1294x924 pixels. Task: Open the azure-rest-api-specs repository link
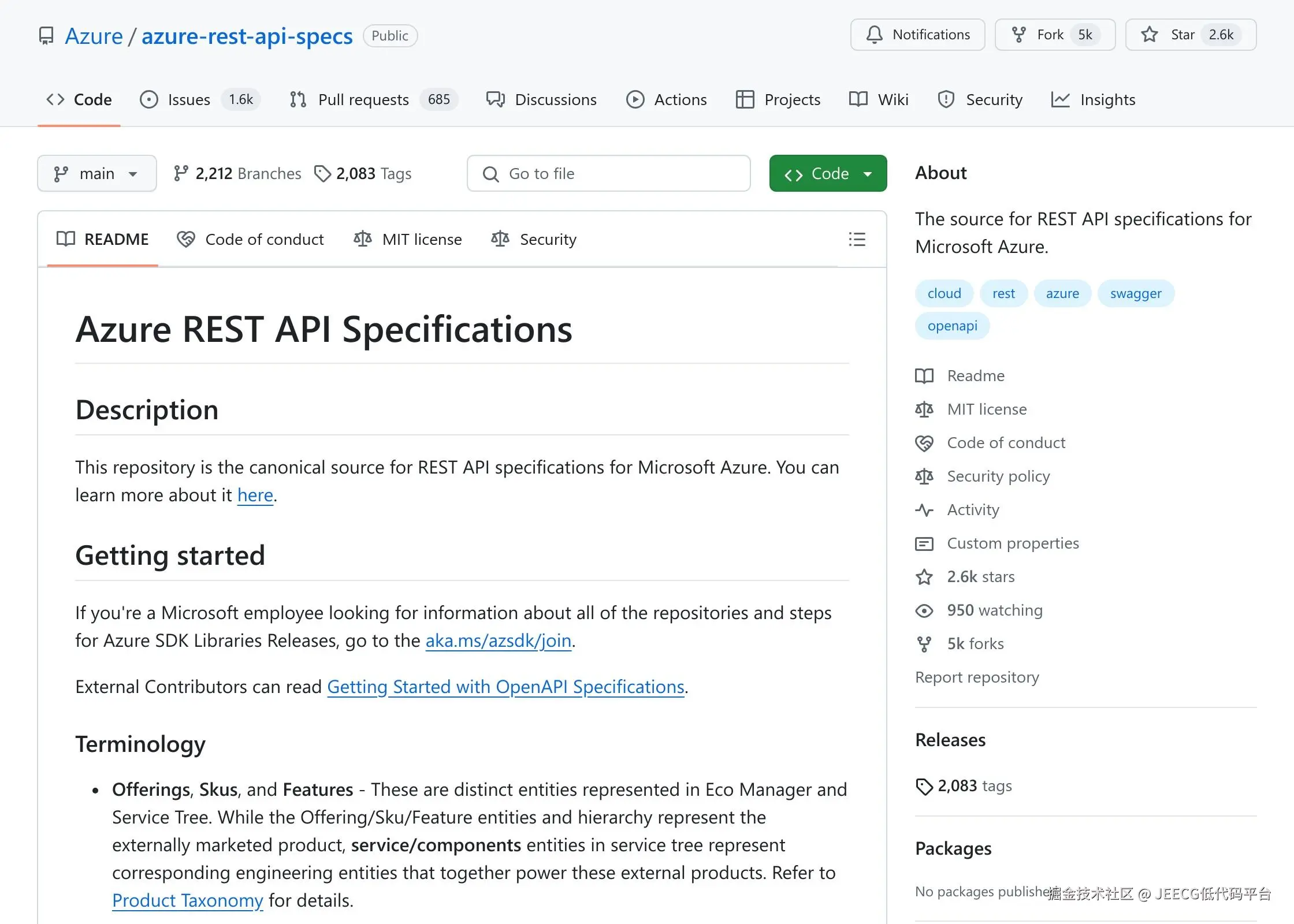pos(247,36)
